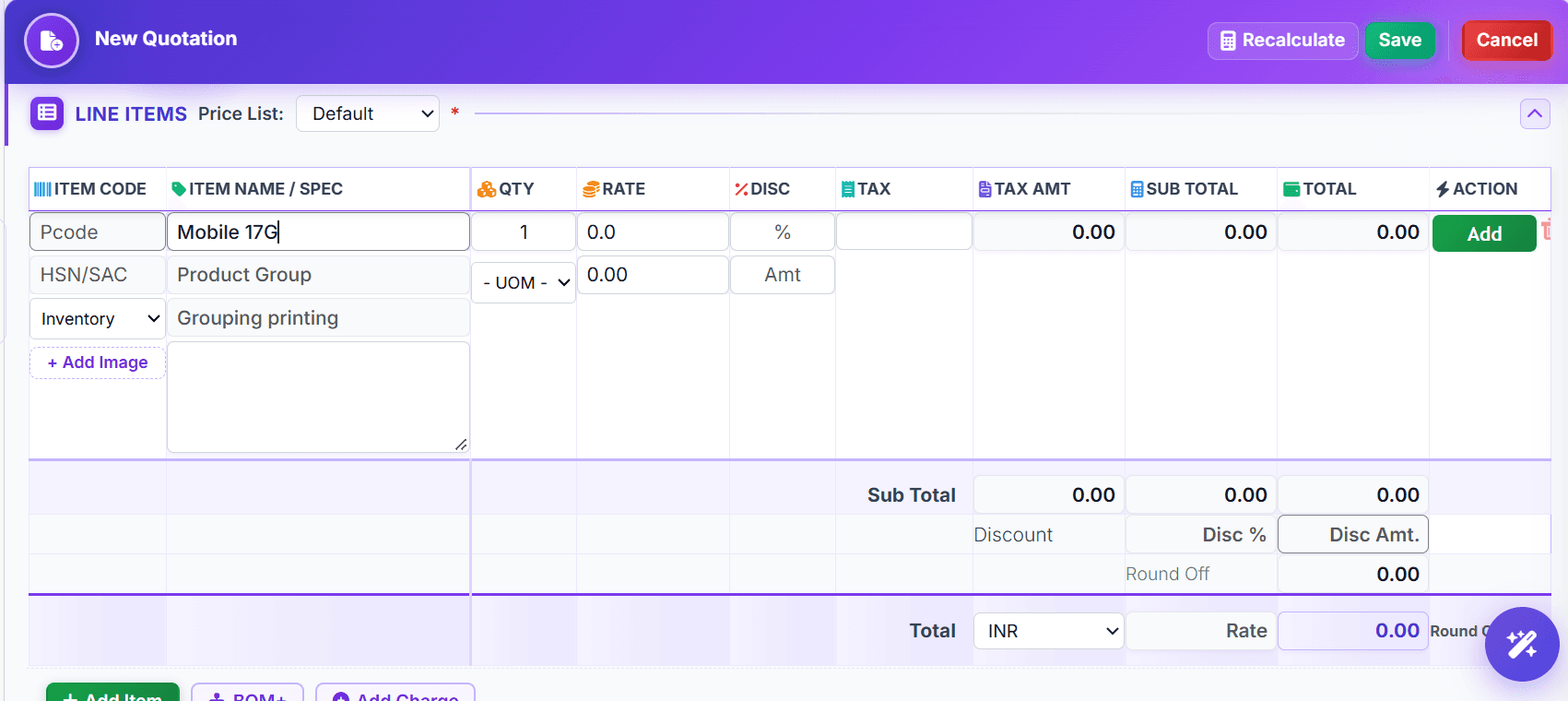The width and height of the screenshot is (1568, 701).
Task: Click the line item tax field
Action: coord(904,232)
